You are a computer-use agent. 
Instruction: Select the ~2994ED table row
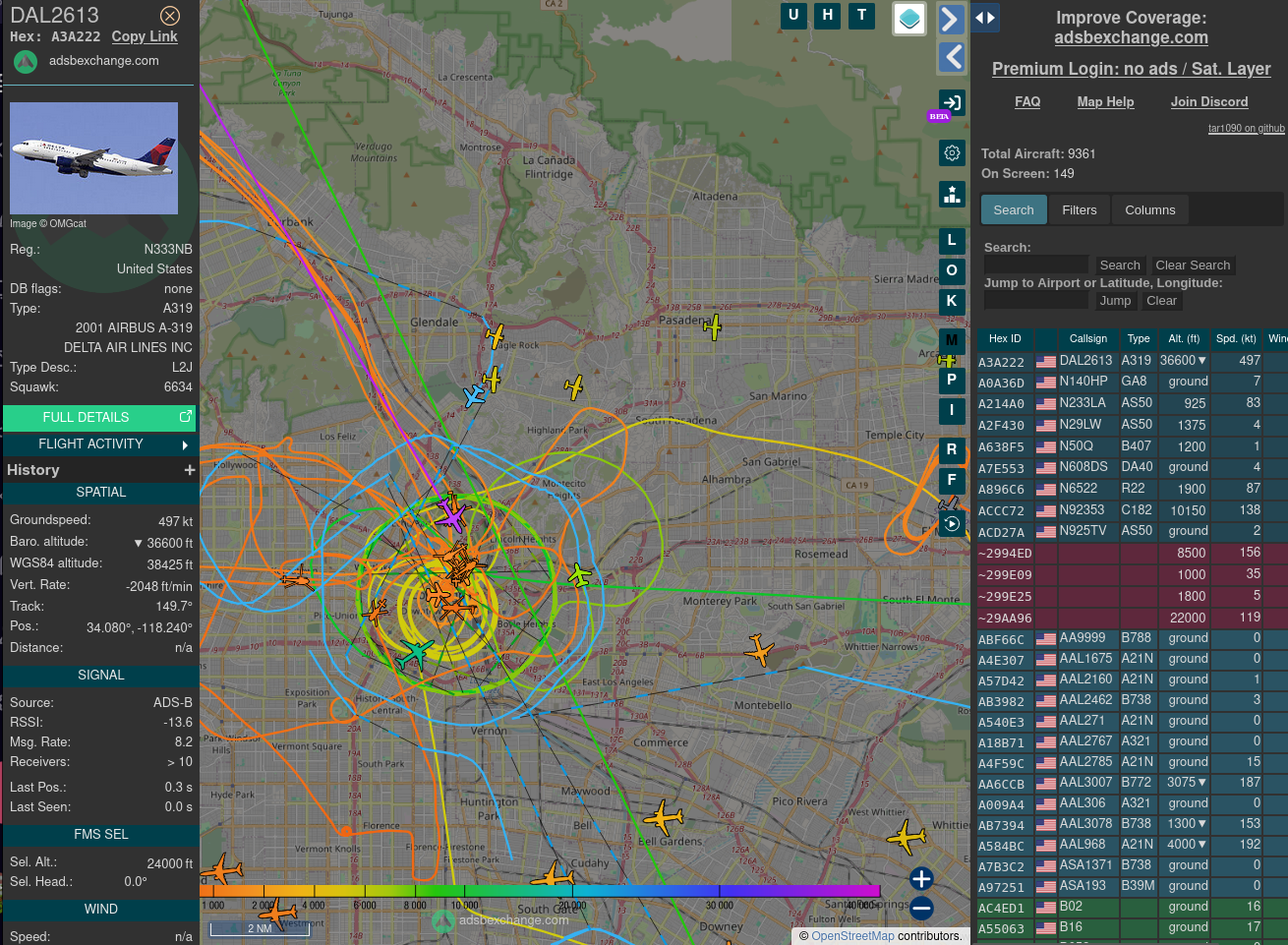click(1131, 553)
